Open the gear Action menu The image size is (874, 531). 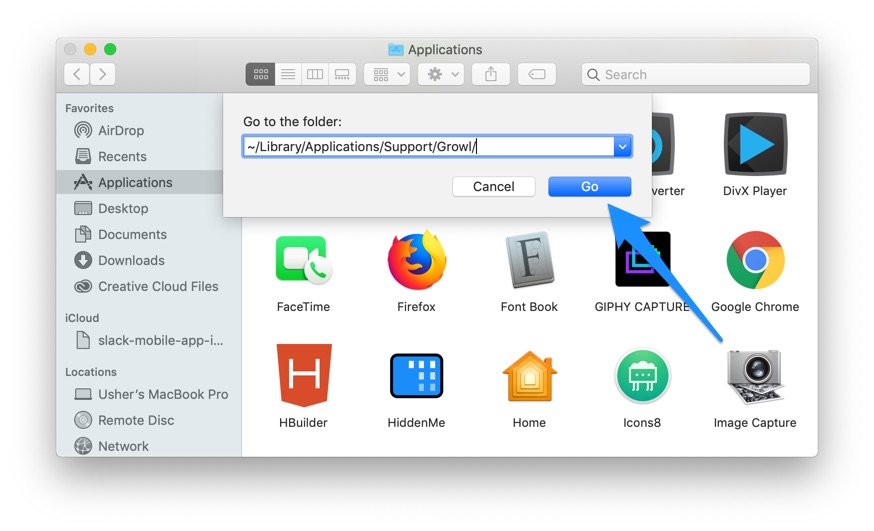tap(441, 74)
